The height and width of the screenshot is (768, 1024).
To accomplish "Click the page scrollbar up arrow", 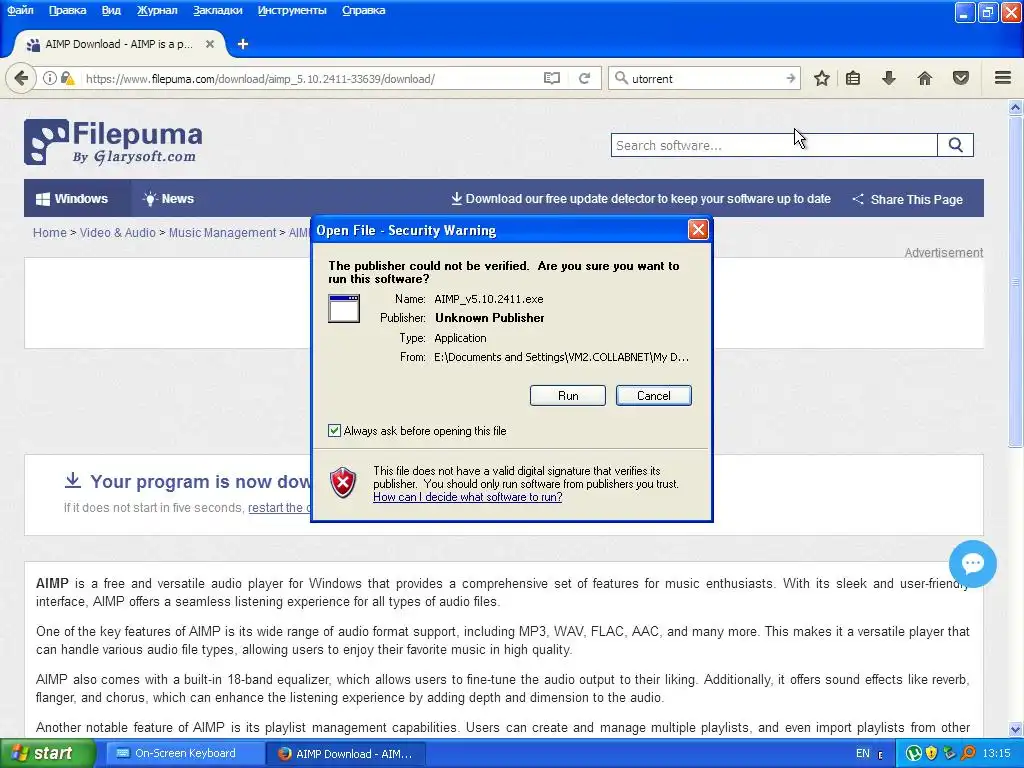I will [x=1015, y=108].
